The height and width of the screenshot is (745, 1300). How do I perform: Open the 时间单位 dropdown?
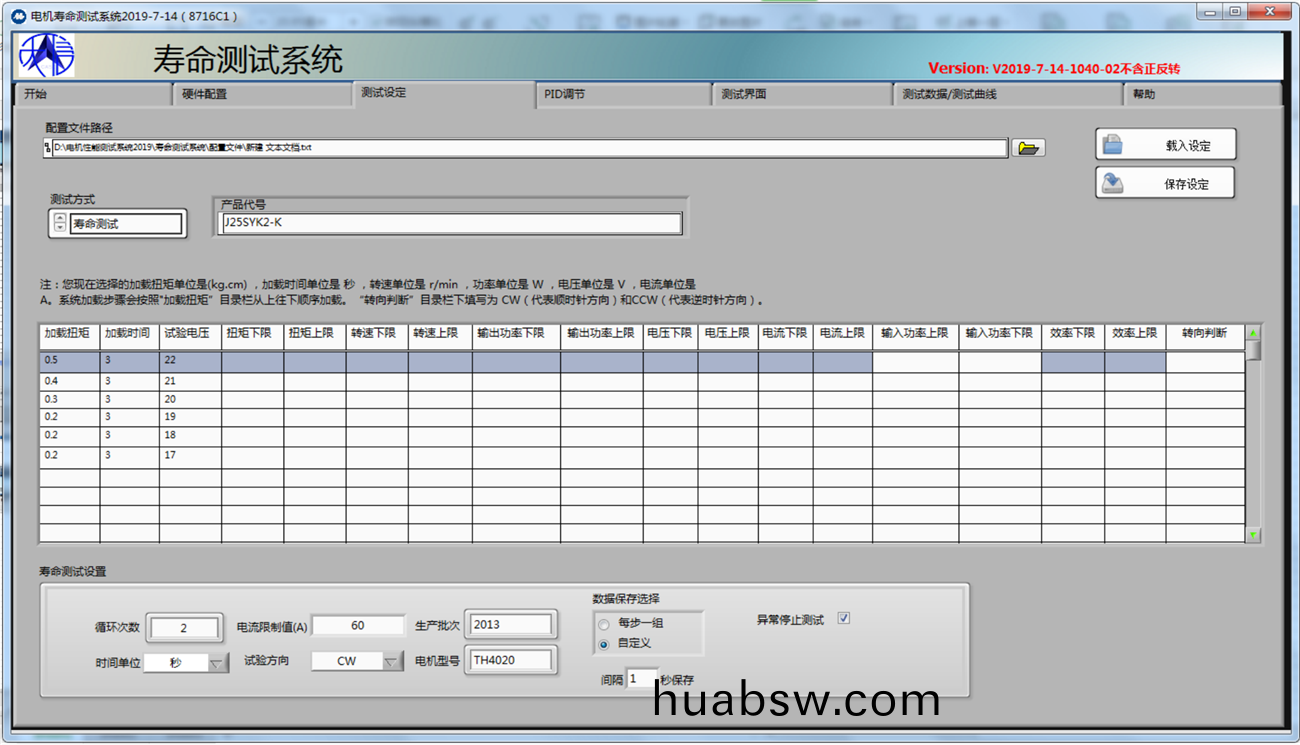218,662
